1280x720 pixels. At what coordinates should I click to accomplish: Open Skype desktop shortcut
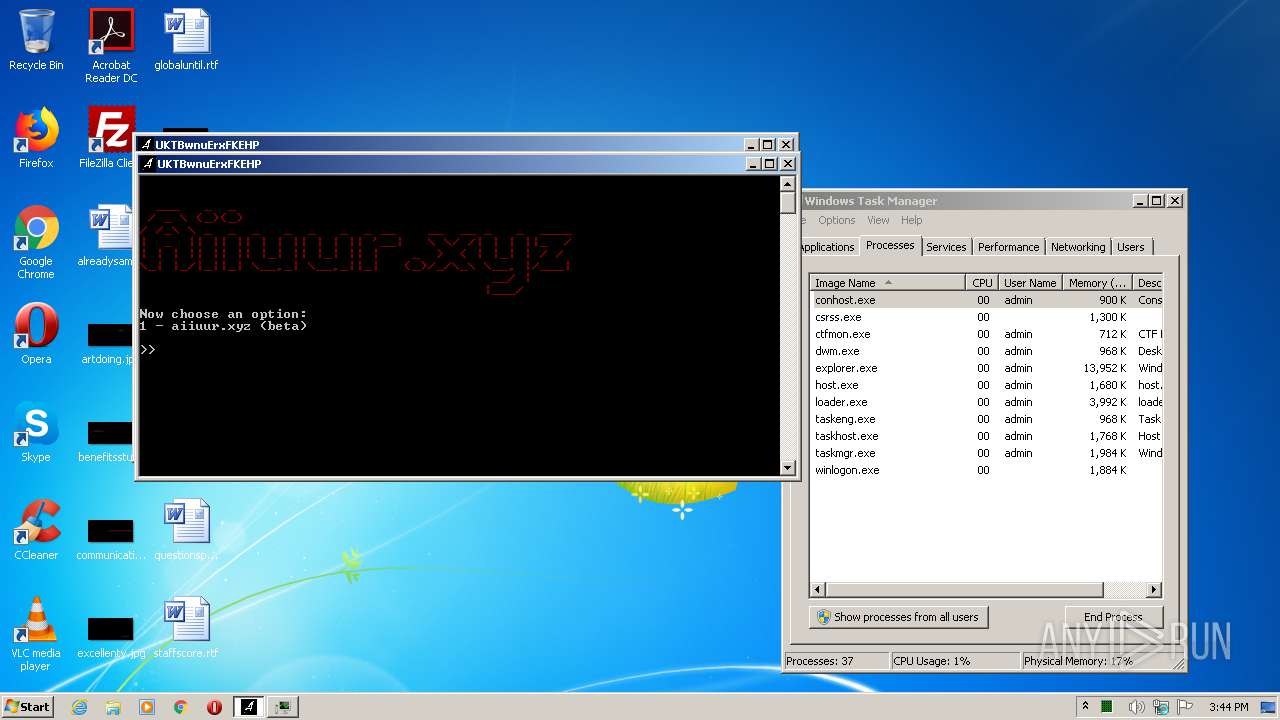[36, 433]
